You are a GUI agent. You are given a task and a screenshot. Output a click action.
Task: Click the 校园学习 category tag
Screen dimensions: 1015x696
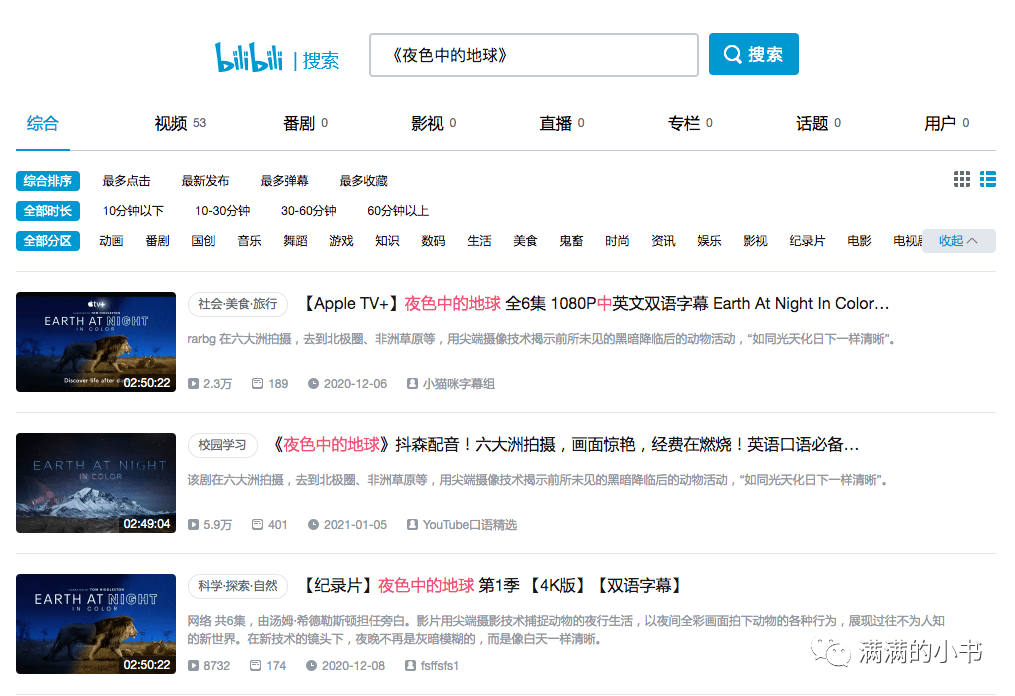click(222, 445)
